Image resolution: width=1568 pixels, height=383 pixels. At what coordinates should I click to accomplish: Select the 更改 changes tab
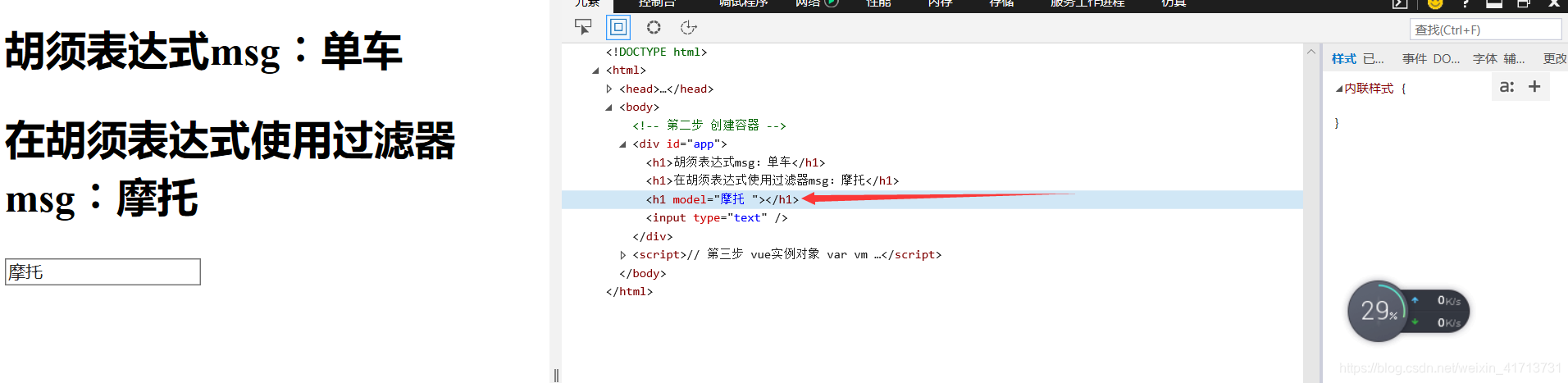(1555, 58)
